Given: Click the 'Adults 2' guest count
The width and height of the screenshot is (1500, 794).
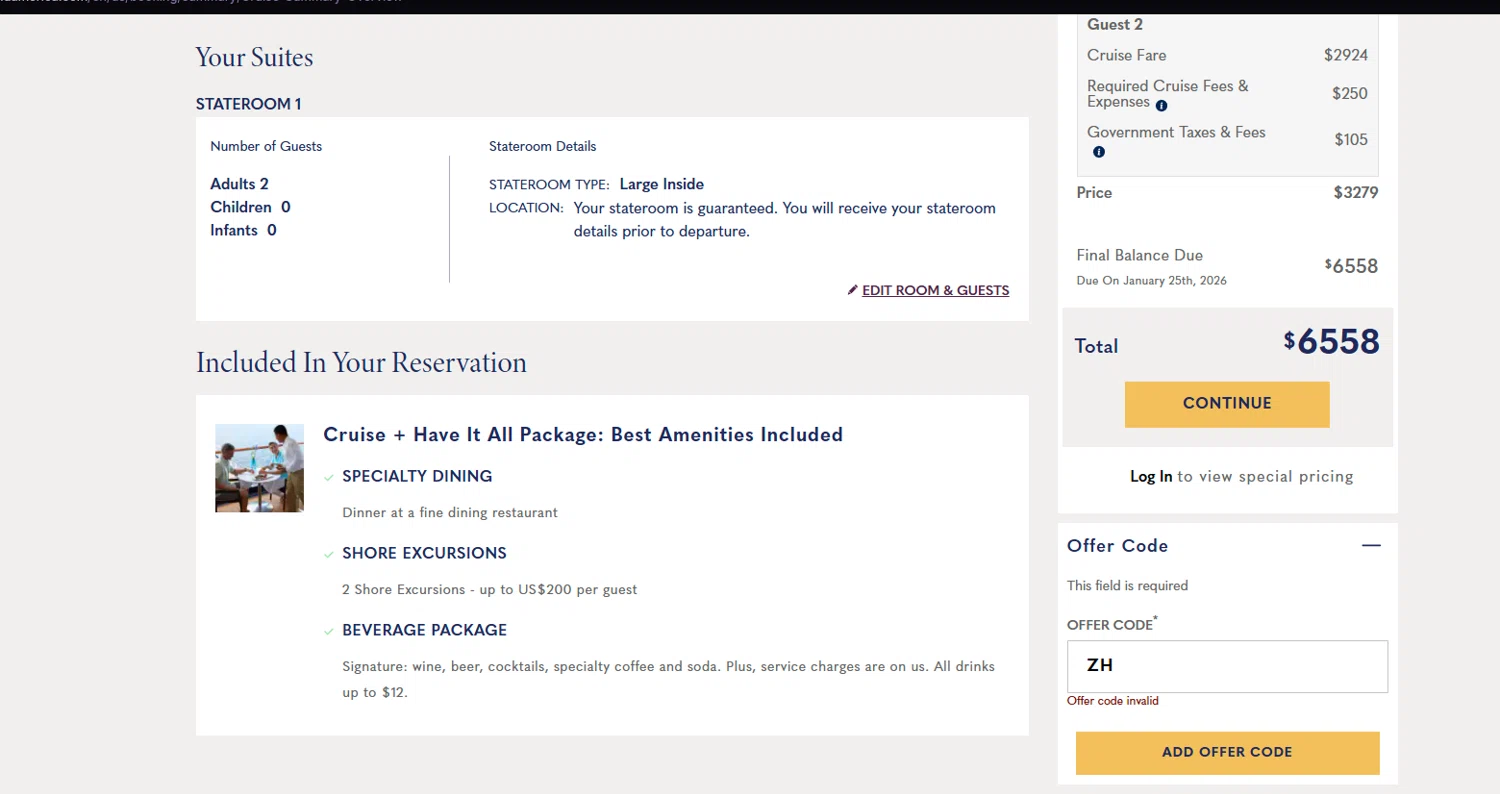Looking at the screenshot, I should pyautogui.click(x=240, y=184).
